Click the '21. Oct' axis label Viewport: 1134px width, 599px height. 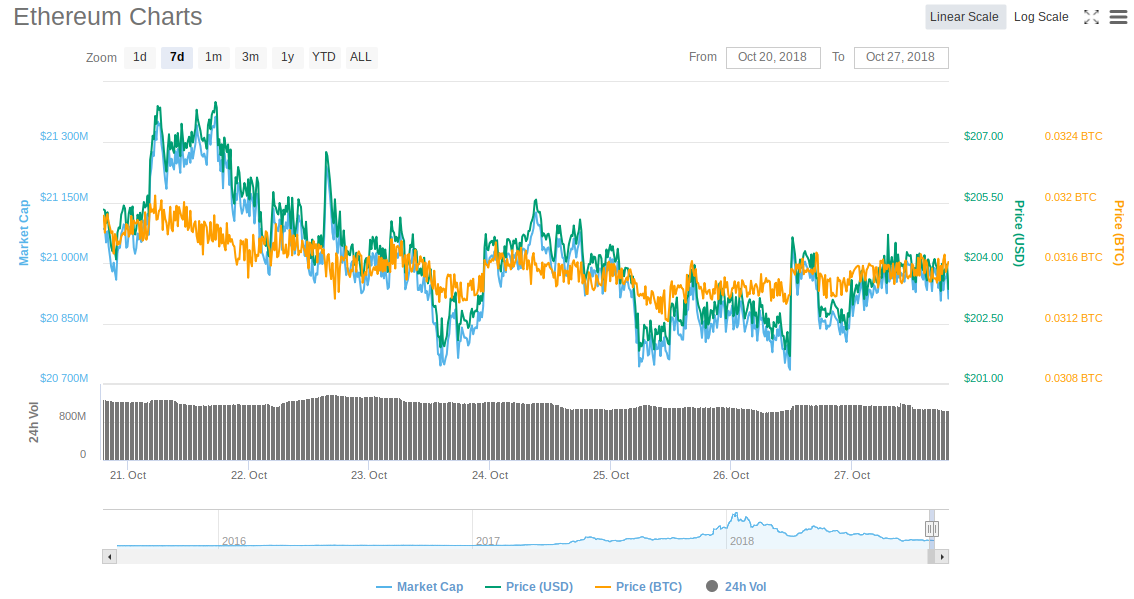click(128, 475)
